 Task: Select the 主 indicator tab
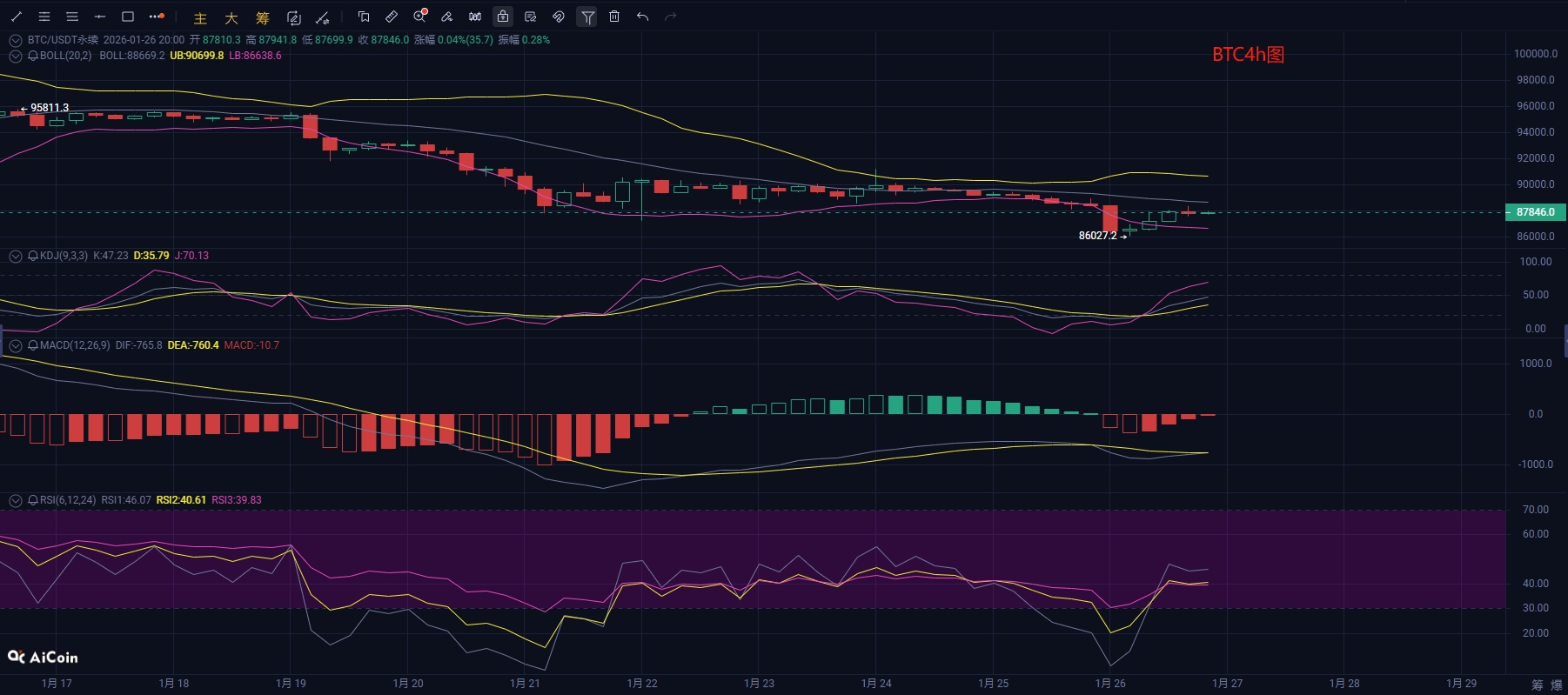point(200,17)
